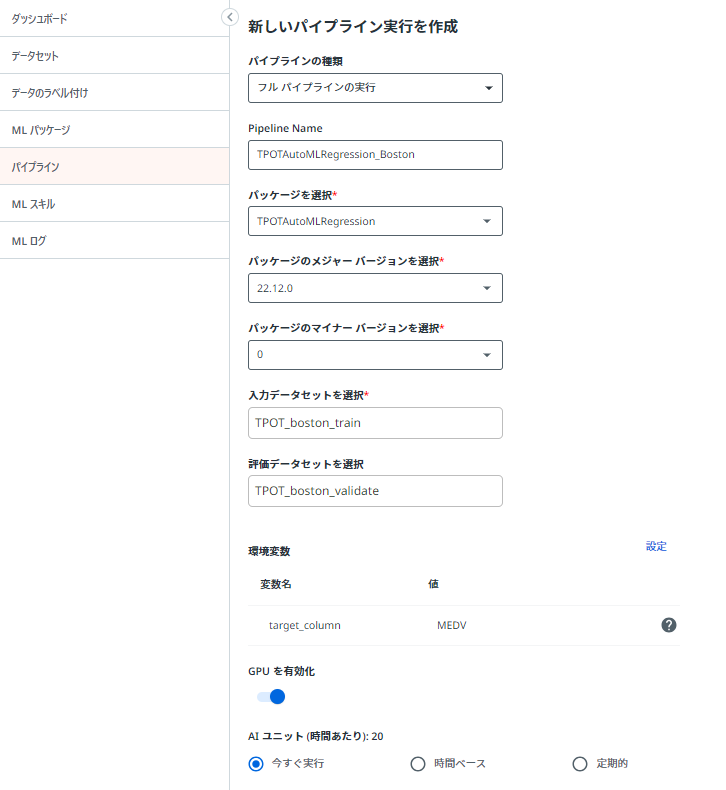Expand the パッケージを選択 dropdown
726x790 pixels.
375,221
